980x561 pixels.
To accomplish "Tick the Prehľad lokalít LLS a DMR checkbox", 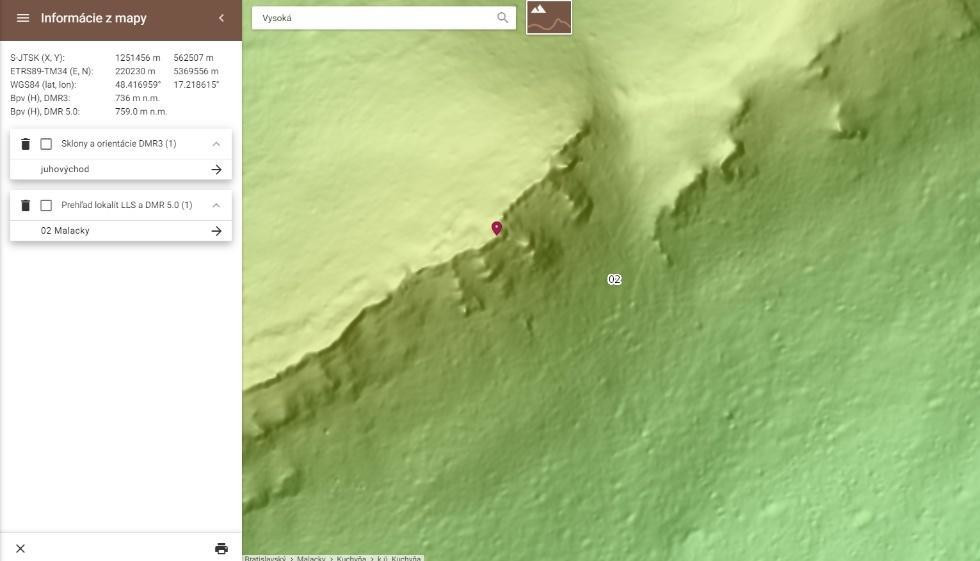I will point(46,205).
